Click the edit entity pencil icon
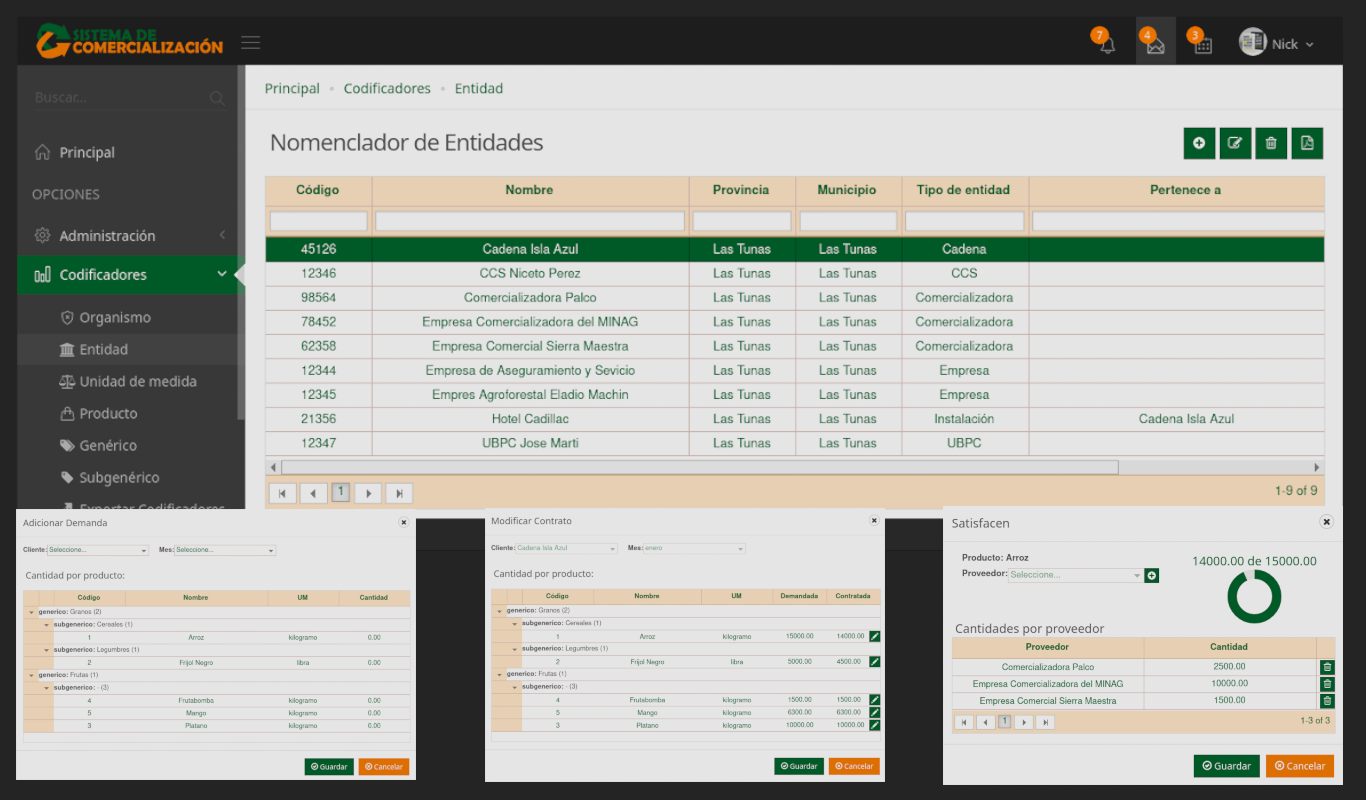 (1235, 143)
